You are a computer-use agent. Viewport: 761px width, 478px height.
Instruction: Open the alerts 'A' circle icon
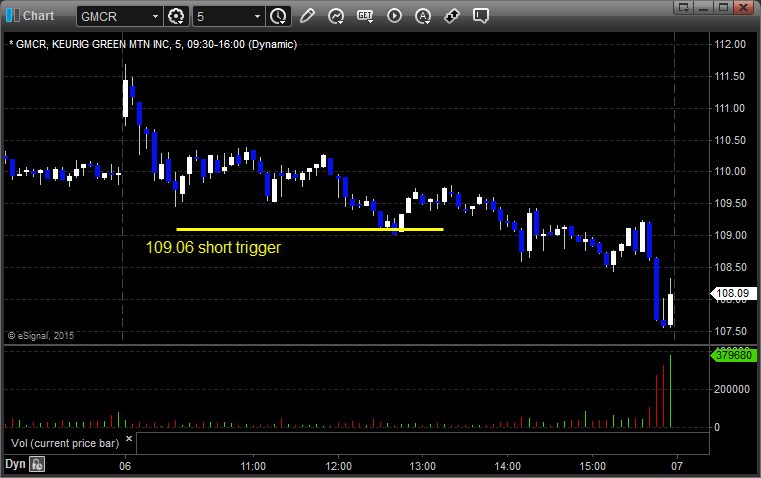tap(423, 16)
